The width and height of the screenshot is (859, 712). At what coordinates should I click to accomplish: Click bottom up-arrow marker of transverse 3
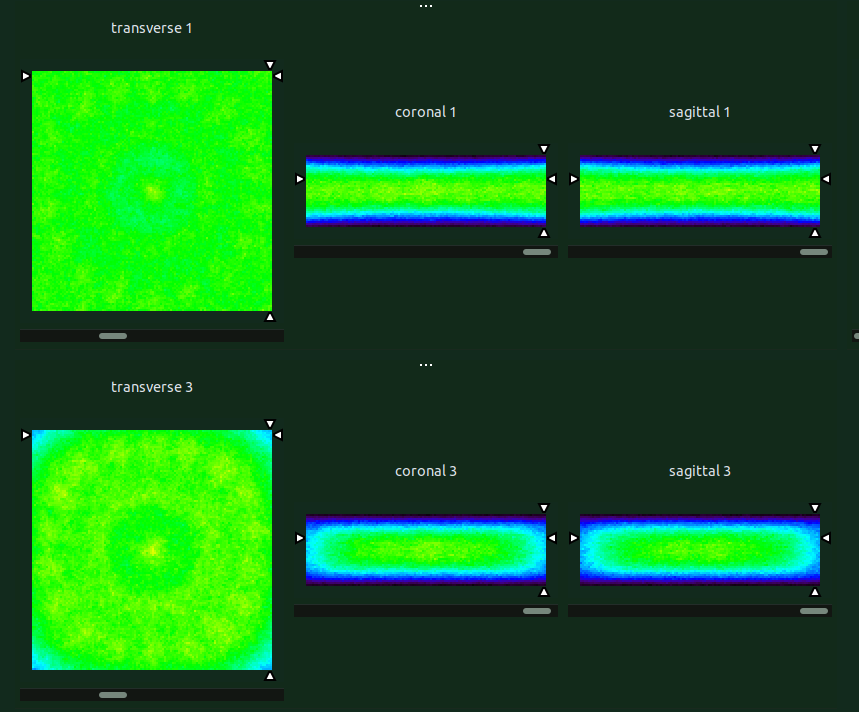click(x=270, y=676)
